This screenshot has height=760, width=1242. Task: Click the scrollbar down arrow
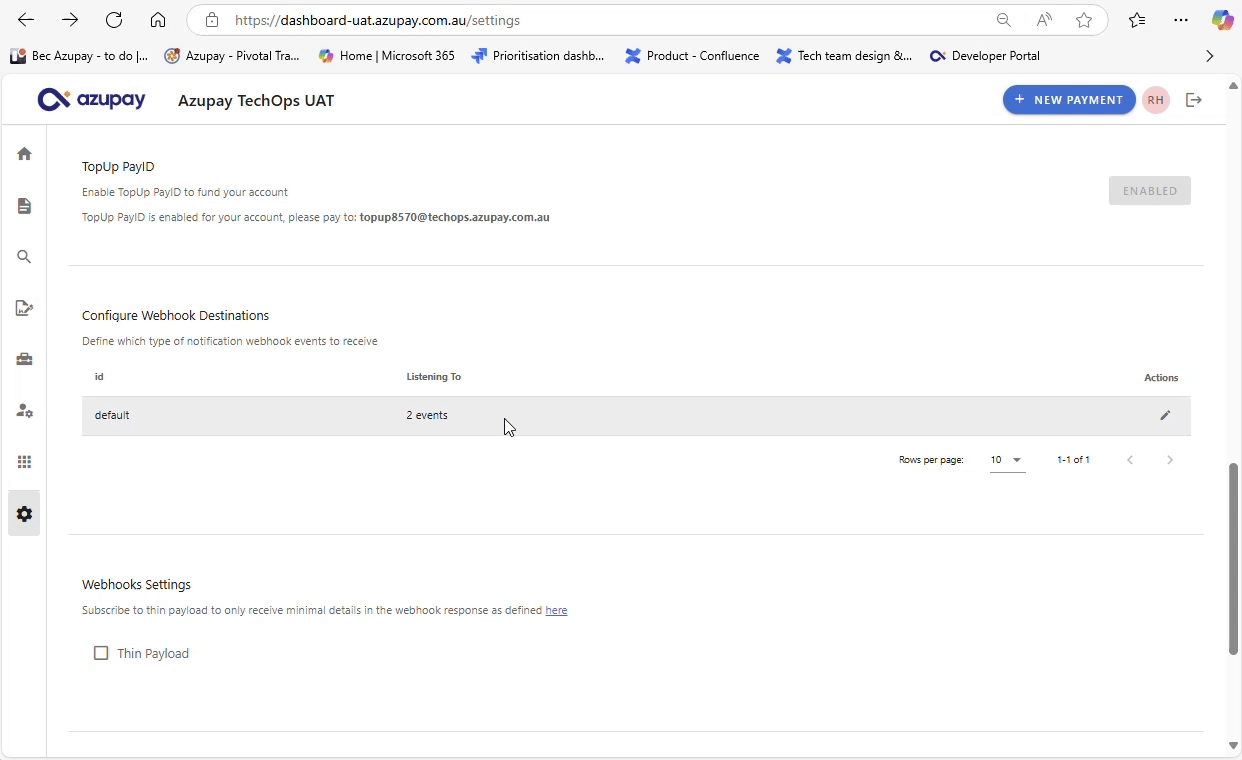tap(1233, 746)
